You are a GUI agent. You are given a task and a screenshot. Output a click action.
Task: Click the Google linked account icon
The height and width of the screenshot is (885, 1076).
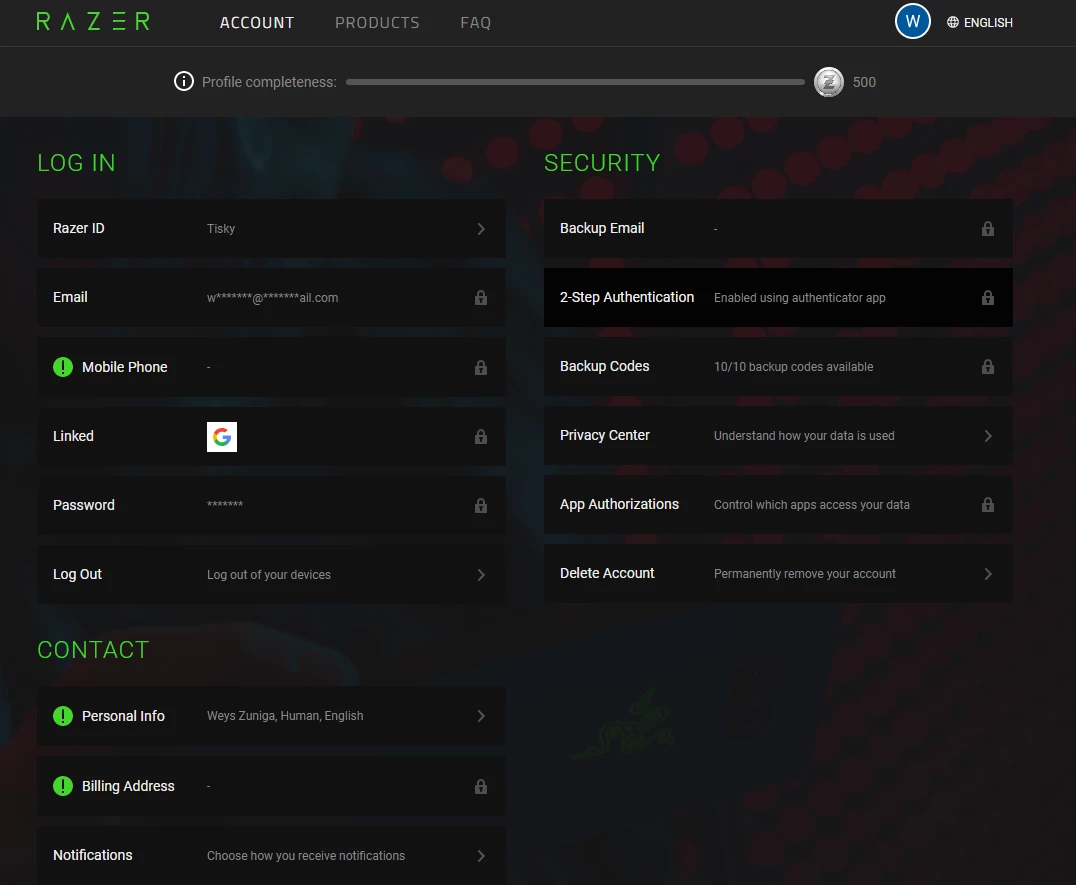(222, 437)
